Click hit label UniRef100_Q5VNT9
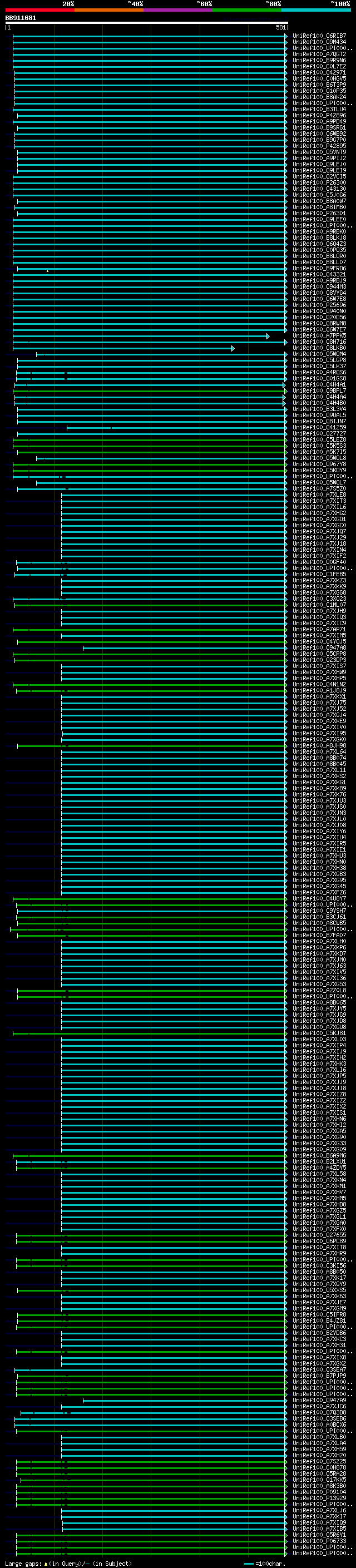This screenshot has height=1568, width=356. click(319, 152)
